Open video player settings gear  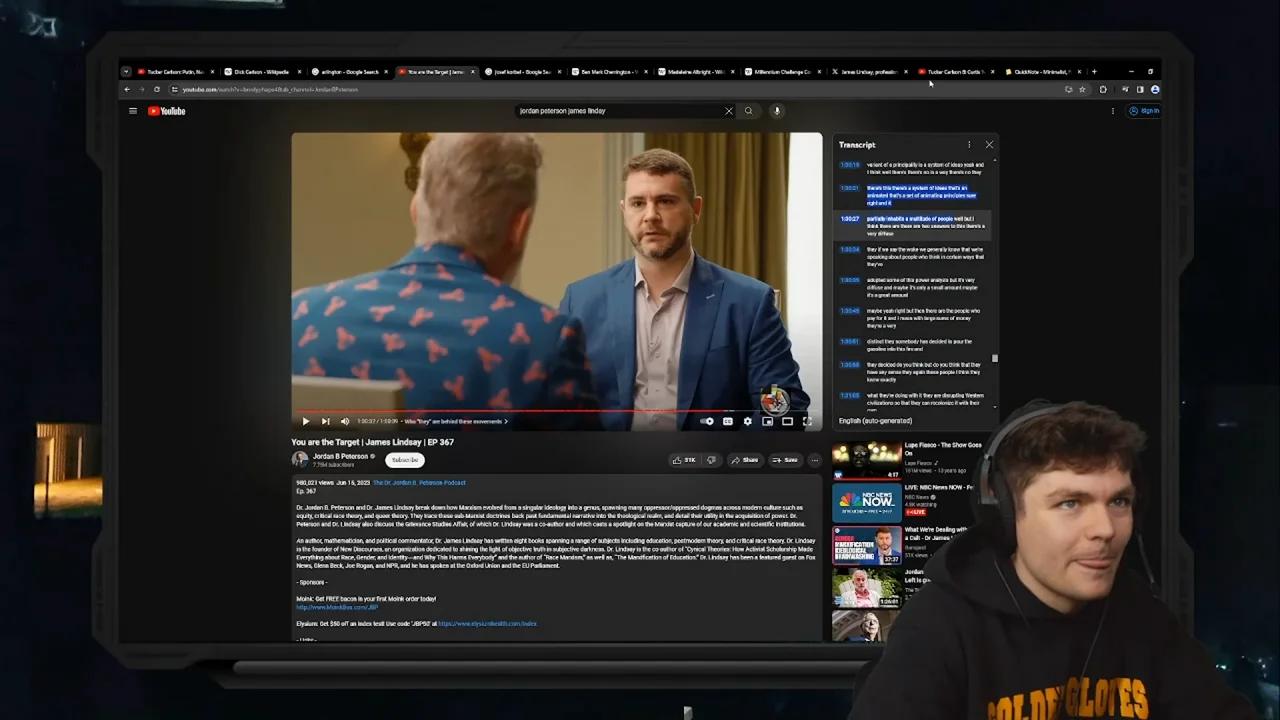pyautogui.click(x=747, y=421)
